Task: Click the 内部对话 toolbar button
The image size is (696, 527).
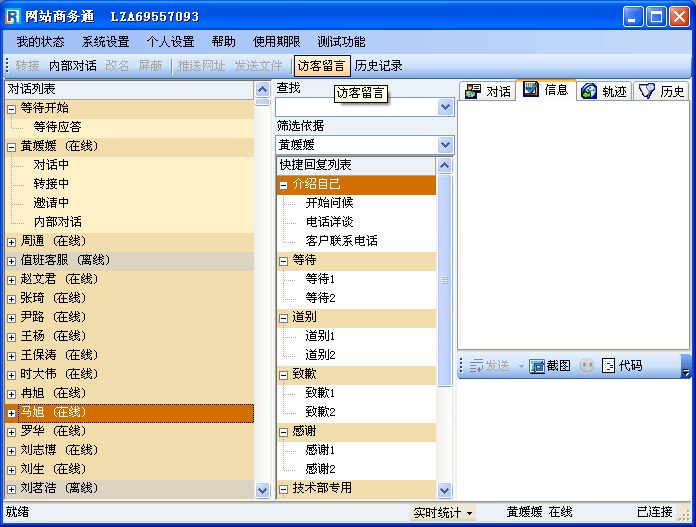Action: click(x=73, y=66)
